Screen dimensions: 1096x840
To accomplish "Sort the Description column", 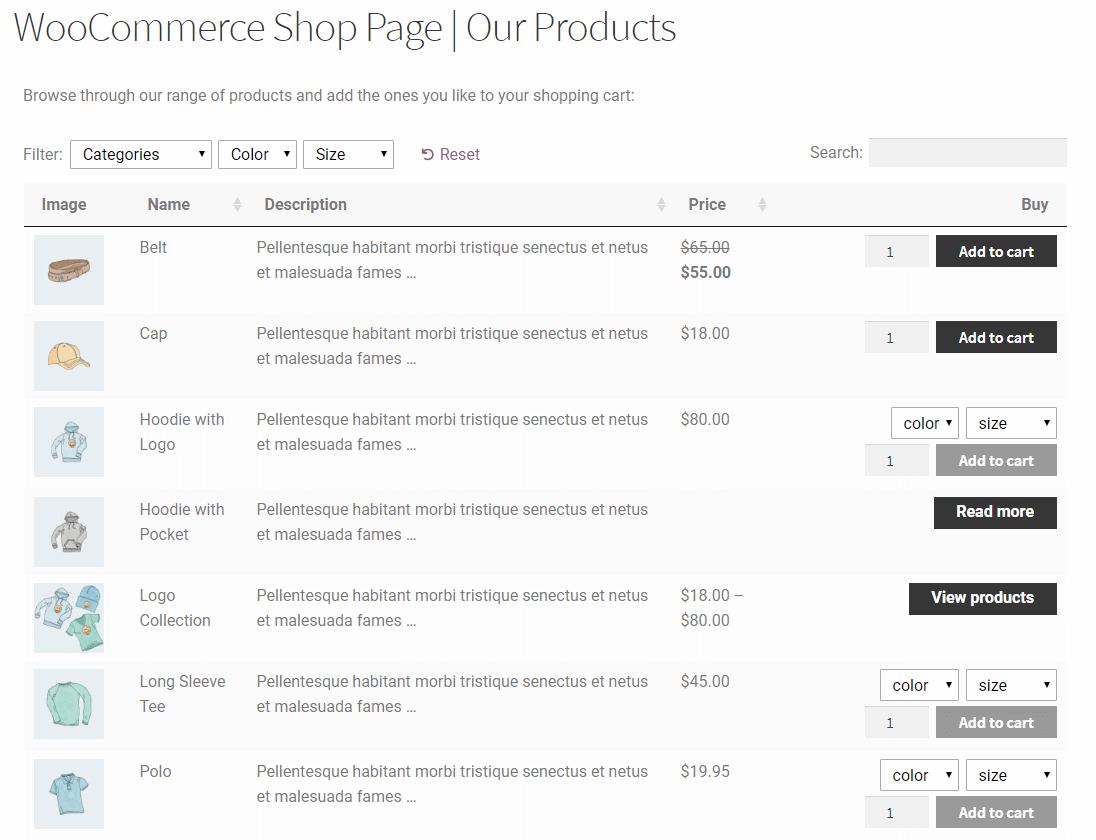I will click(660, 204).
